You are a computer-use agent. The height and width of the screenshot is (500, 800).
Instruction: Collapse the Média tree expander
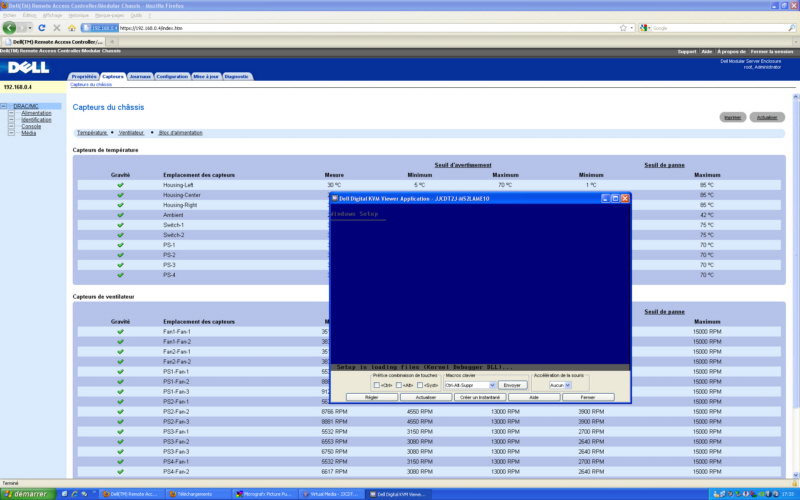pyautogui.click(x=11, y=133)
